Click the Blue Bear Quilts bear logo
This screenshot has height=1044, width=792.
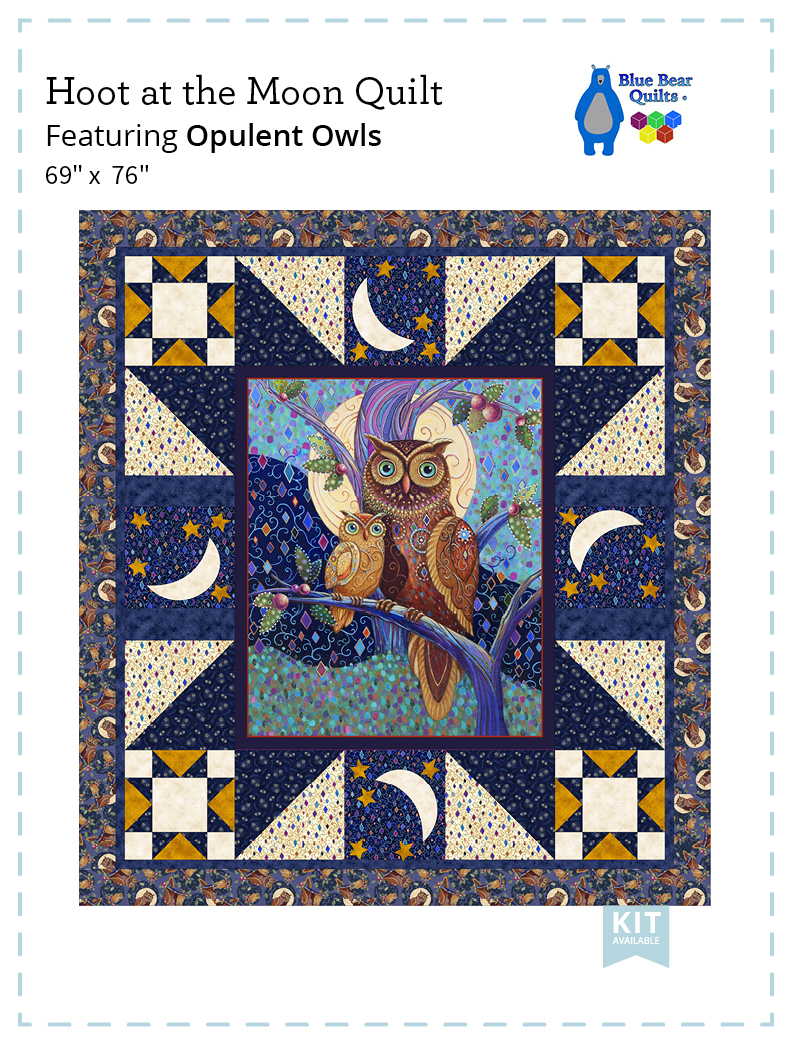pos(598,111)
